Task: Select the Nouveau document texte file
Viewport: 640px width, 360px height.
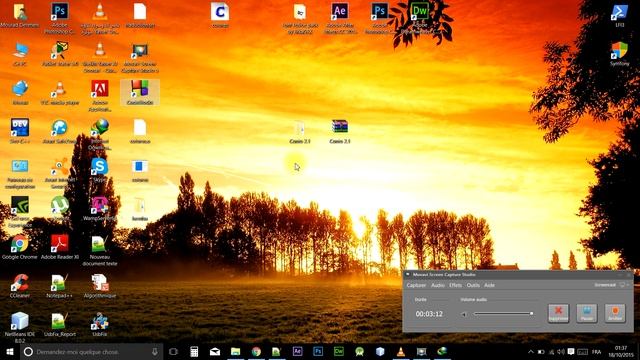Action: click(x=100, y=251)
